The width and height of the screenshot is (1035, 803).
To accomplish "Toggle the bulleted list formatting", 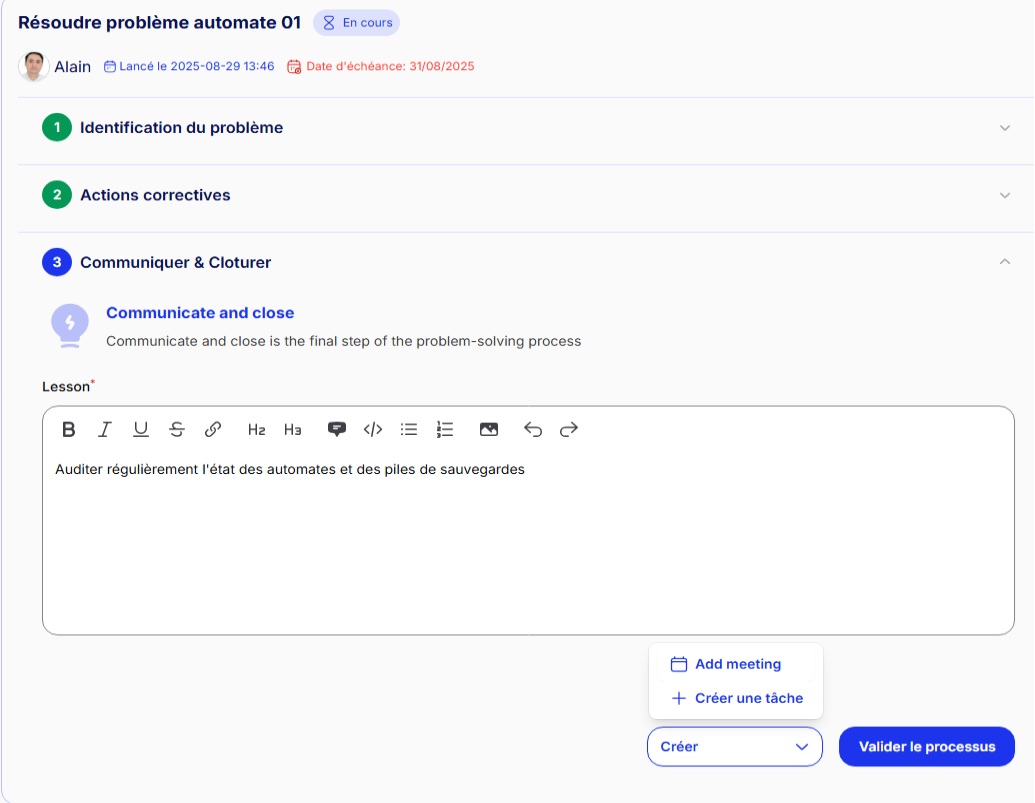I will [407, 429].
